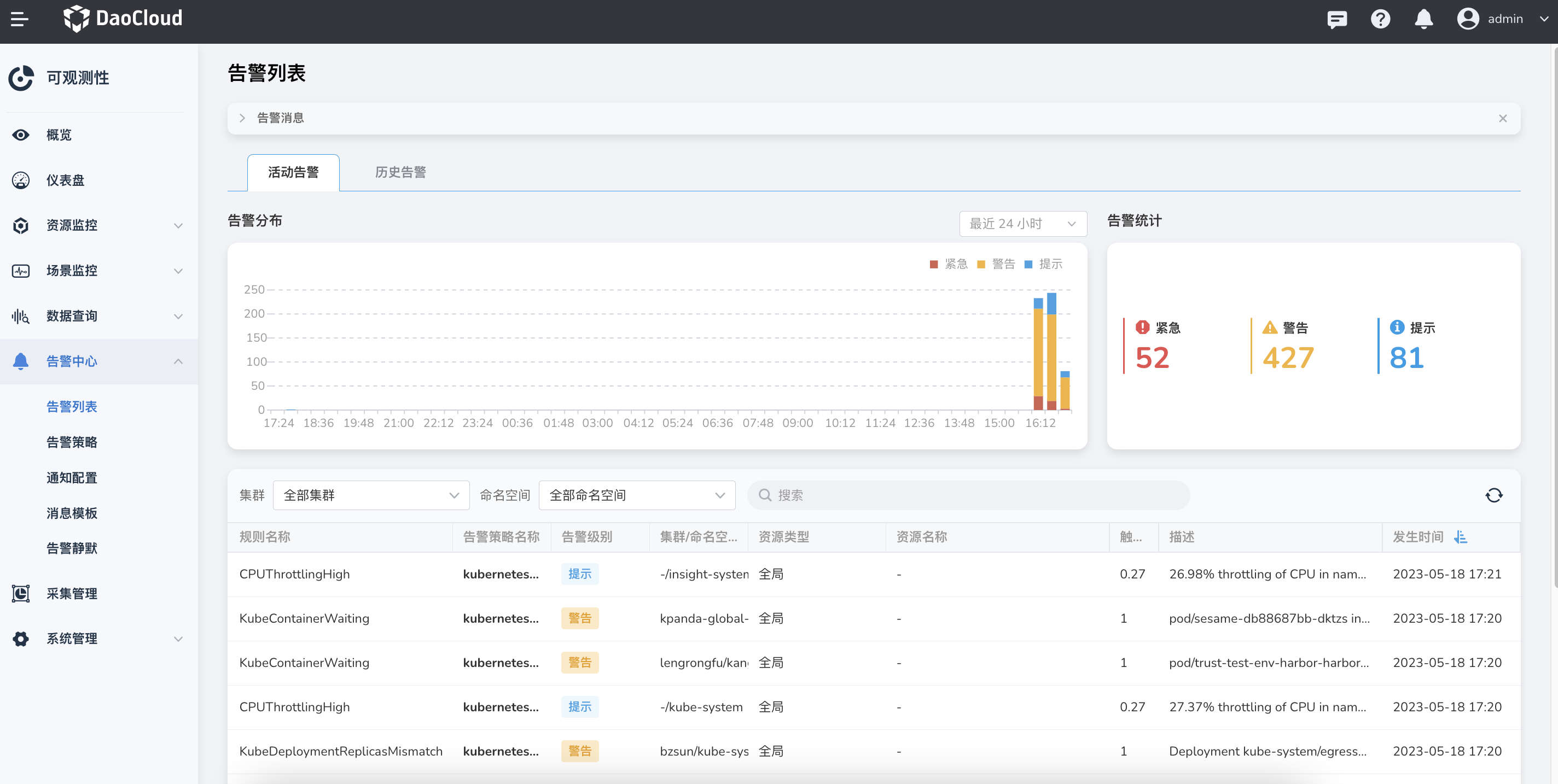The image size is (1558, 784).
Task: Click the eye icon beside 概览
Action: tap(21, 135)
